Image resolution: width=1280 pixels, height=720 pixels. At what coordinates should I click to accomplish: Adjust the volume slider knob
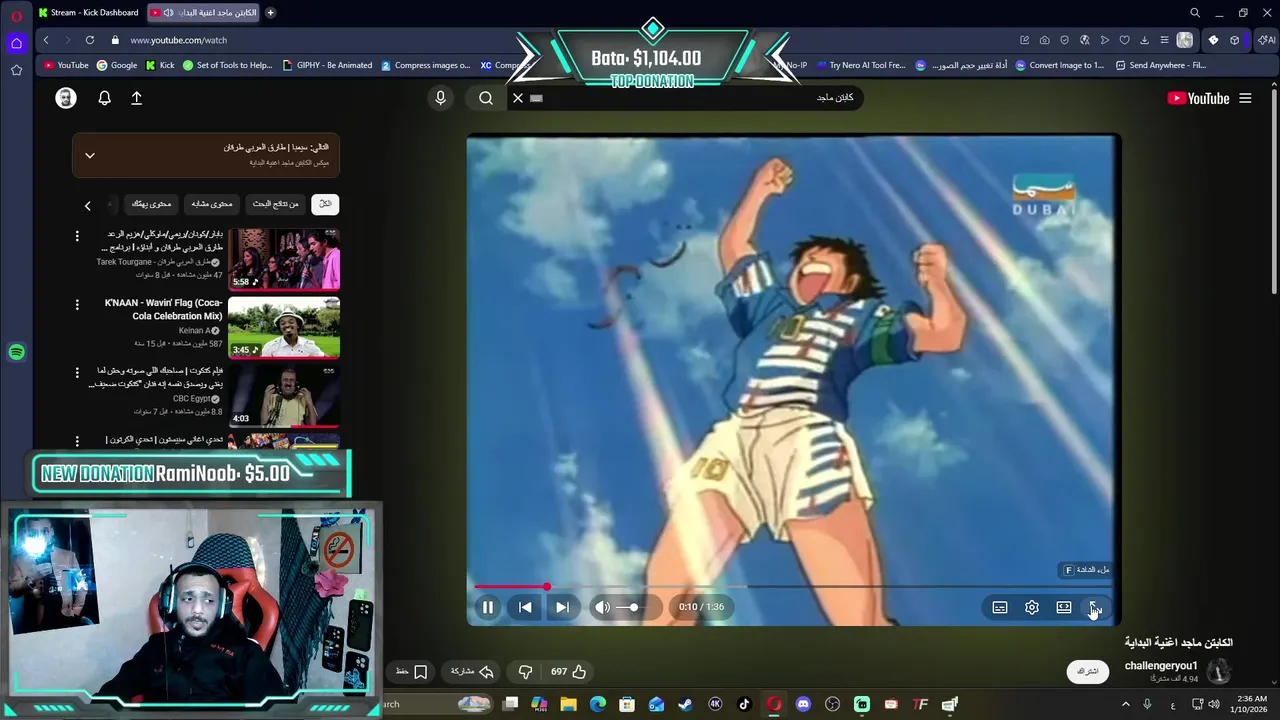click(x=633, y=607)
